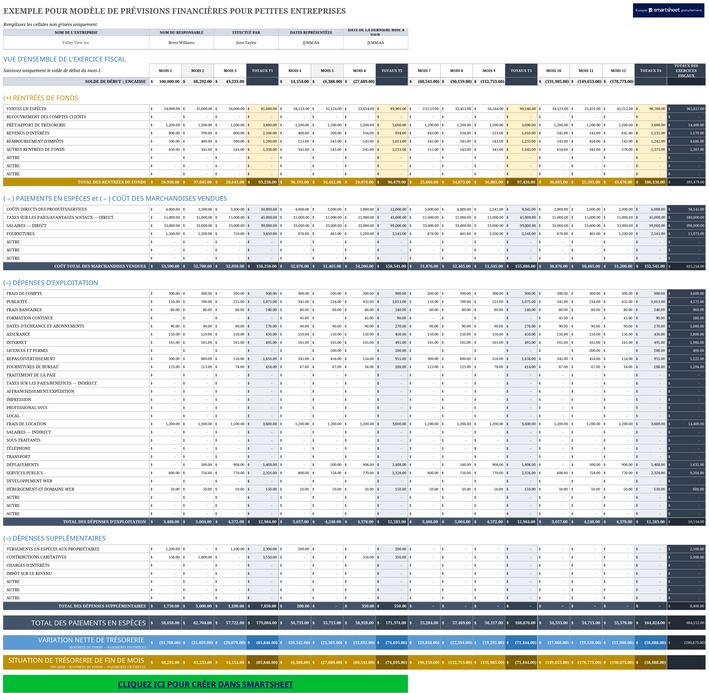Click the 'Essayer Smartsheet gratuitement' banner button

(x=668, y=10)
